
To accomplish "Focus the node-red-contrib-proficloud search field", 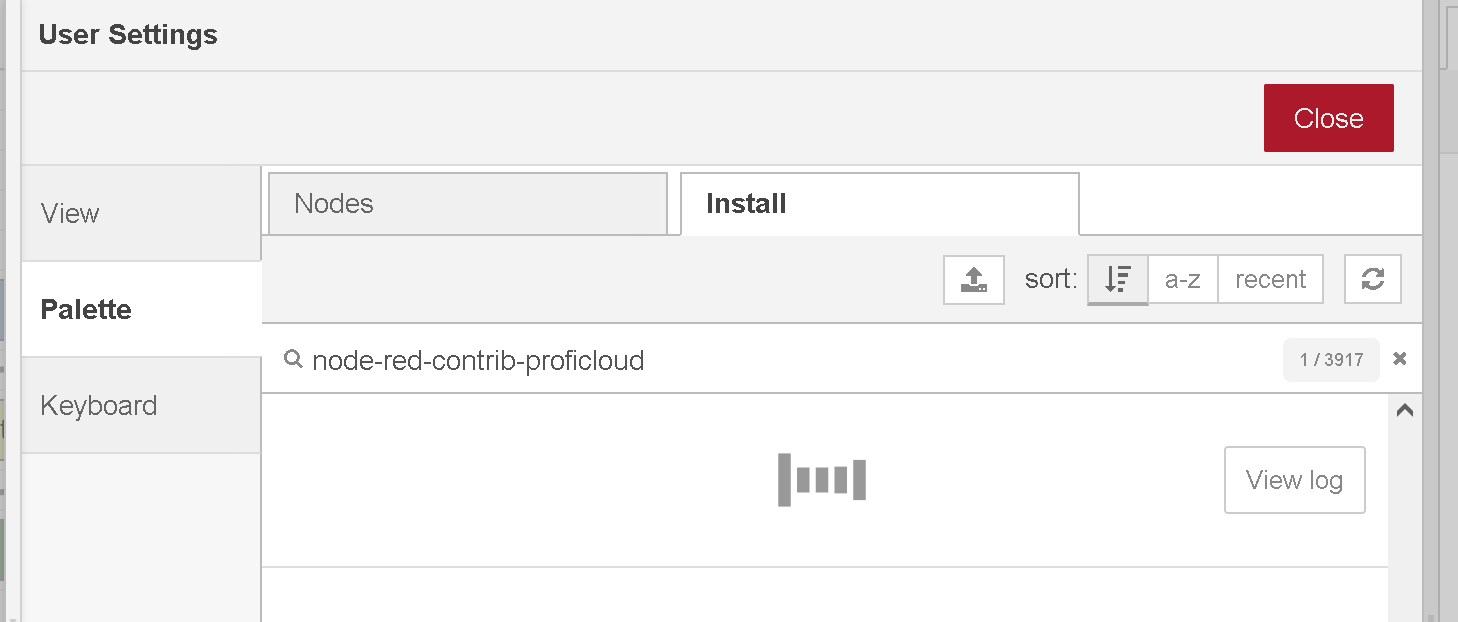I will tap(790, 360).
